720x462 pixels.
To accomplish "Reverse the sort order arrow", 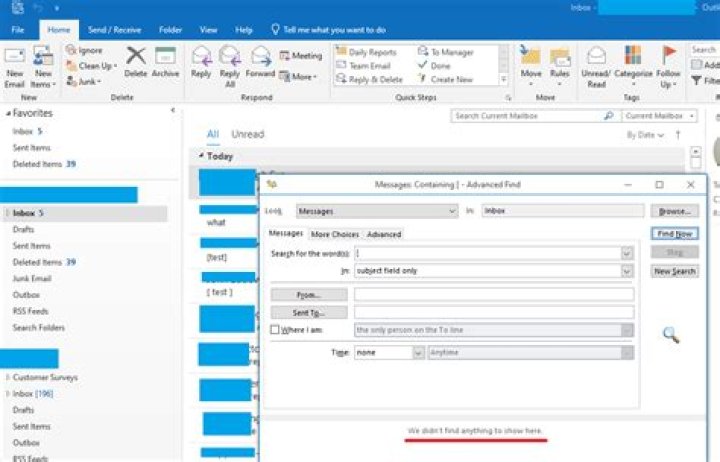I will tap(678, 135).
